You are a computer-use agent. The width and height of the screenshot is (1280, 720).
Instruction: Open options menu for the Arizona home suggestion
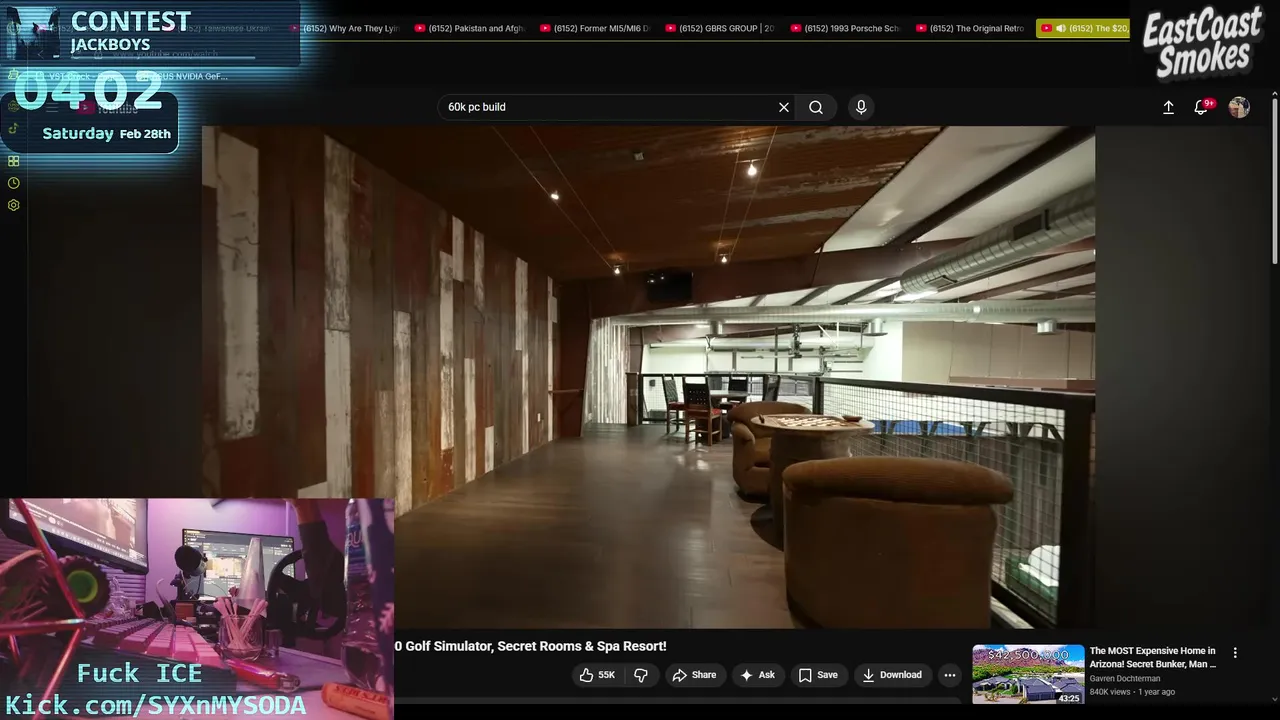(x=1235, y=653)
